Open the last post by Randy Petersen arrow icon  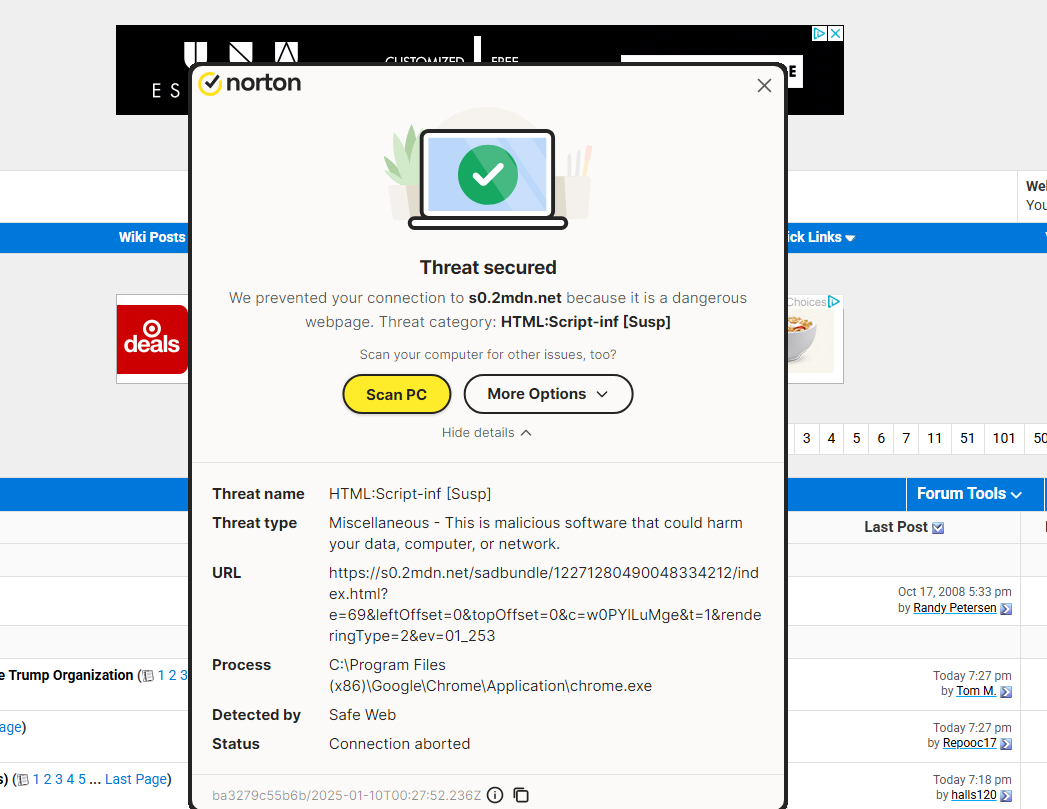(1006, 608)
